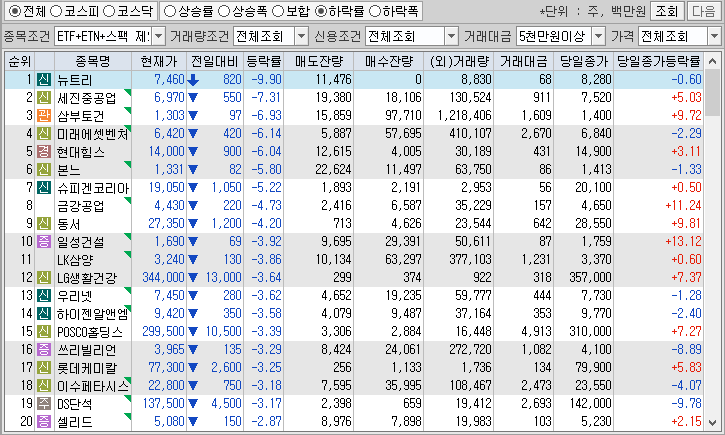Viewport: 725px width, 435px height.
Task: Sort by 매도잔량 column header
Action: click(319, 61)
